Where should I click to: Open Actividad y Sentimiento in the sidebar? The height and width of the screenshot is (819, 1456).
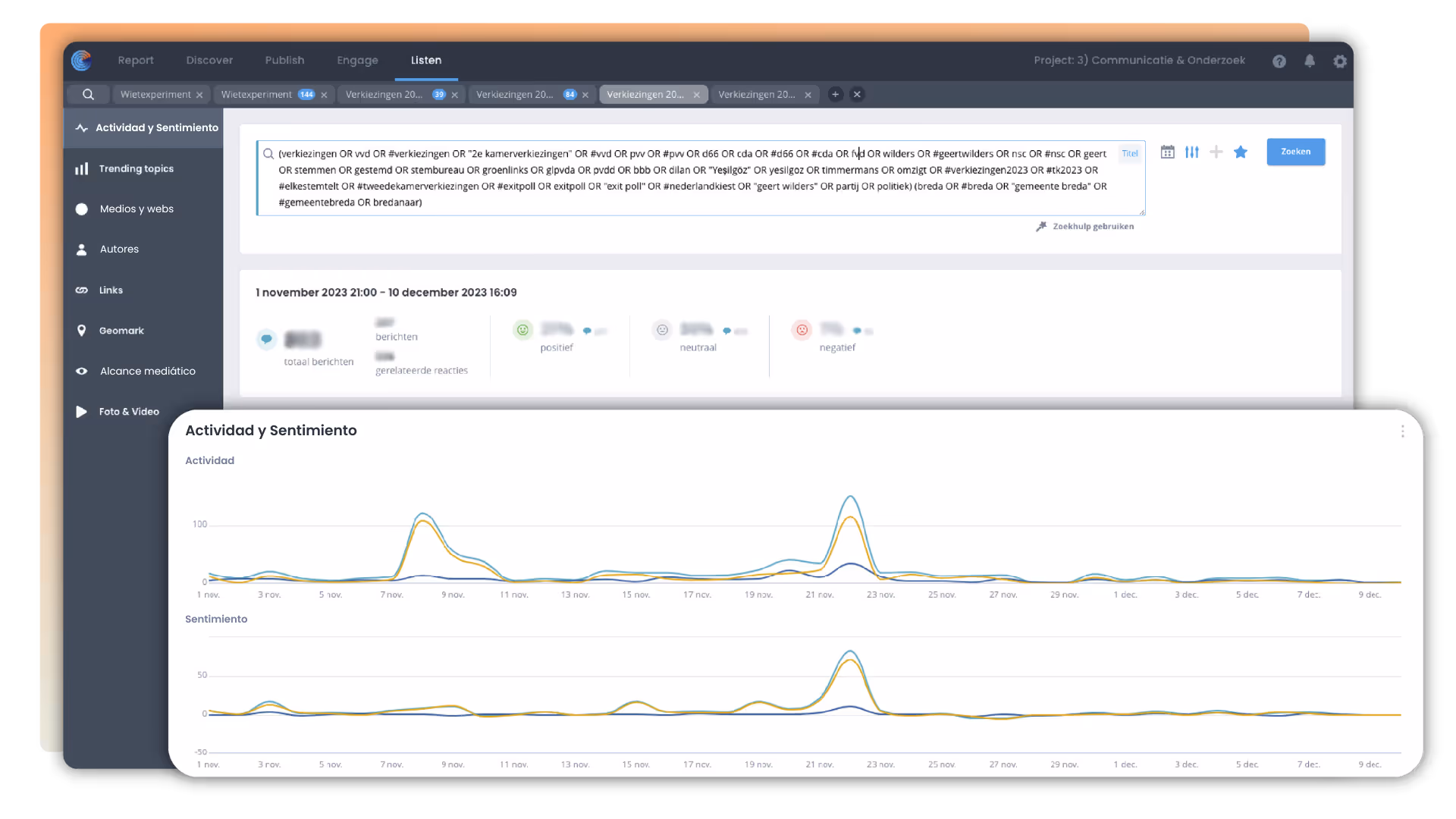(143, 127)
